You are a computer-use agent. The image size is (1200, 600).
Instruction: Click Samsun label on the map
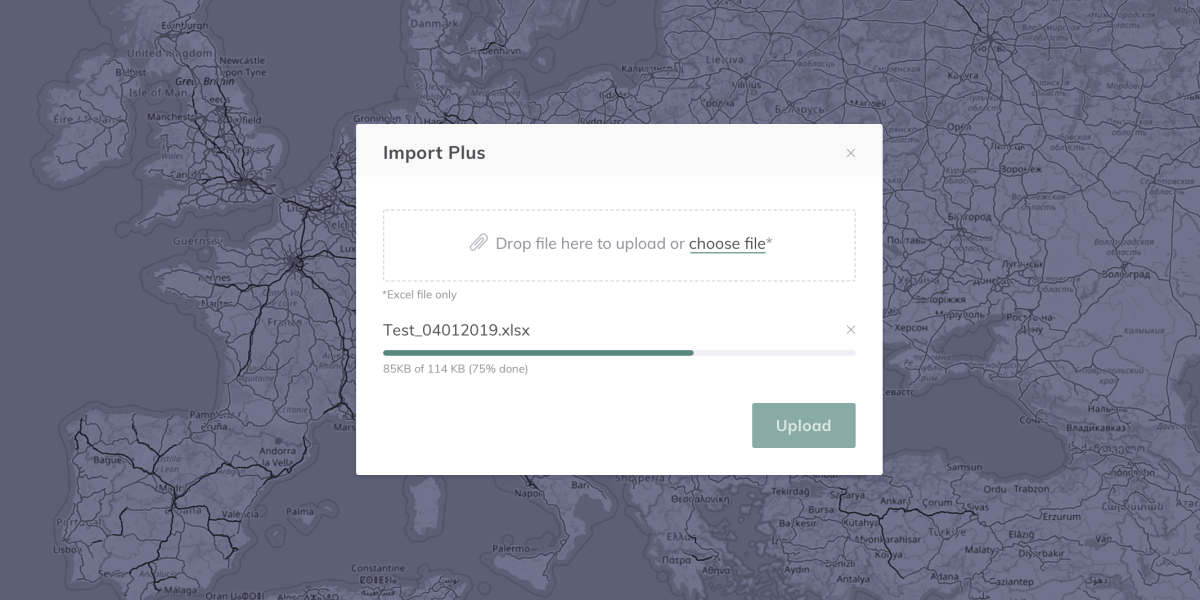click(x=964, y=466)
